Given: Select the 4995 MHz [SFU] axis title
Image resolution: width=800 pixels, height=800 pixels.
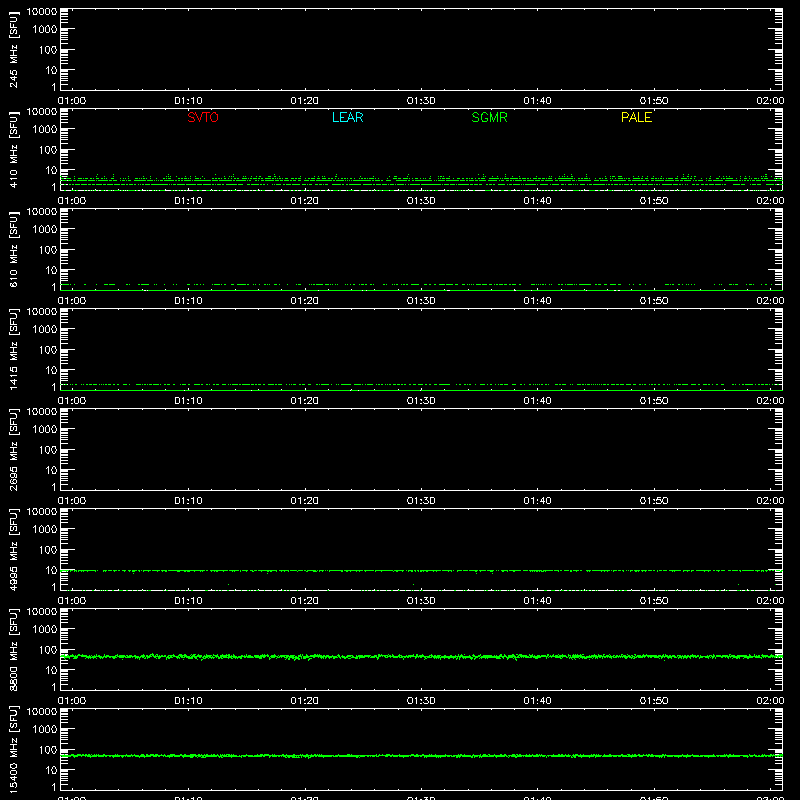Looking at the screenshot, I should [x=13, y=549].
